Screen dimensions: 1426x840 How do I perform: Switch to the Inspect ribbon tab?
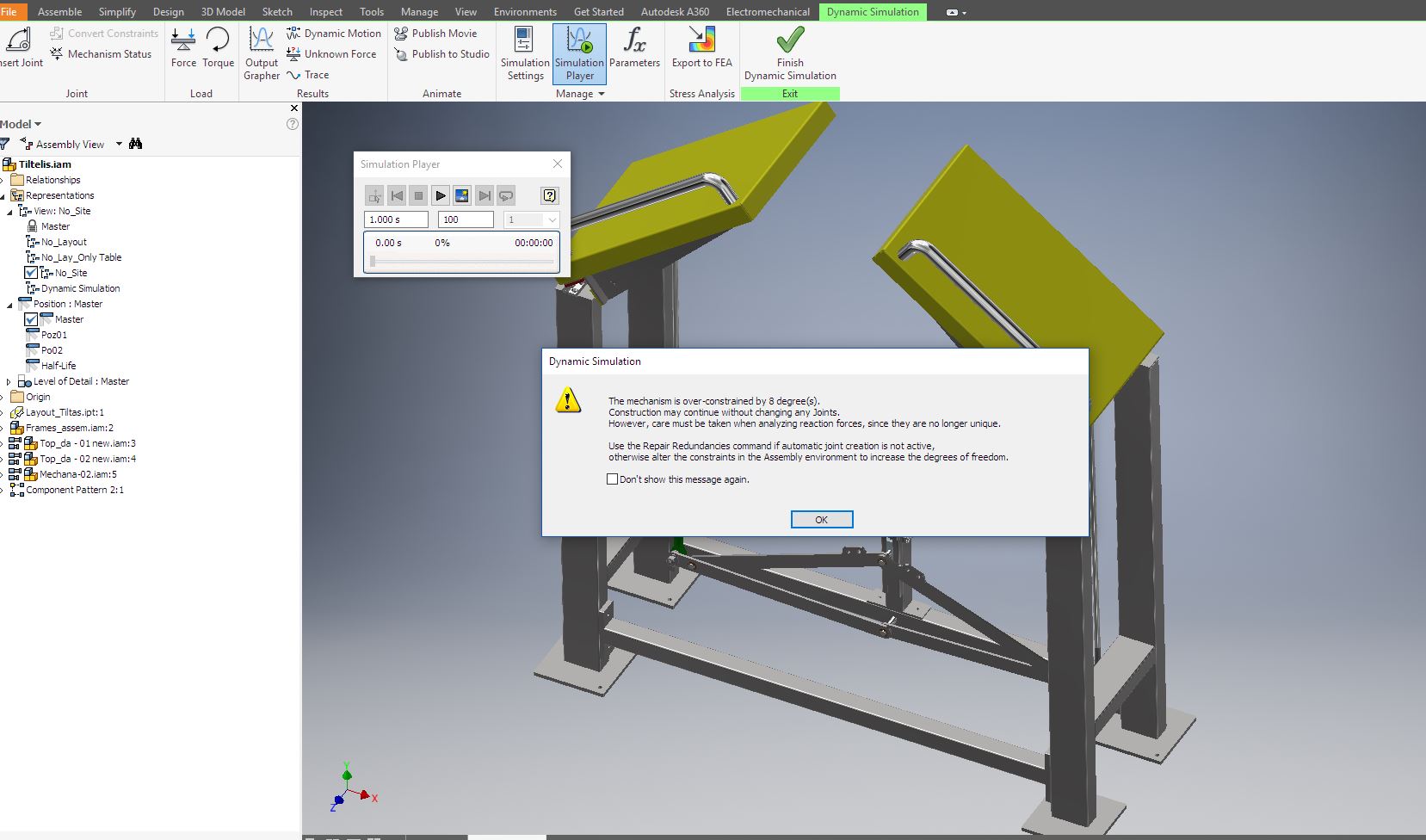click(x=325, y=11)
